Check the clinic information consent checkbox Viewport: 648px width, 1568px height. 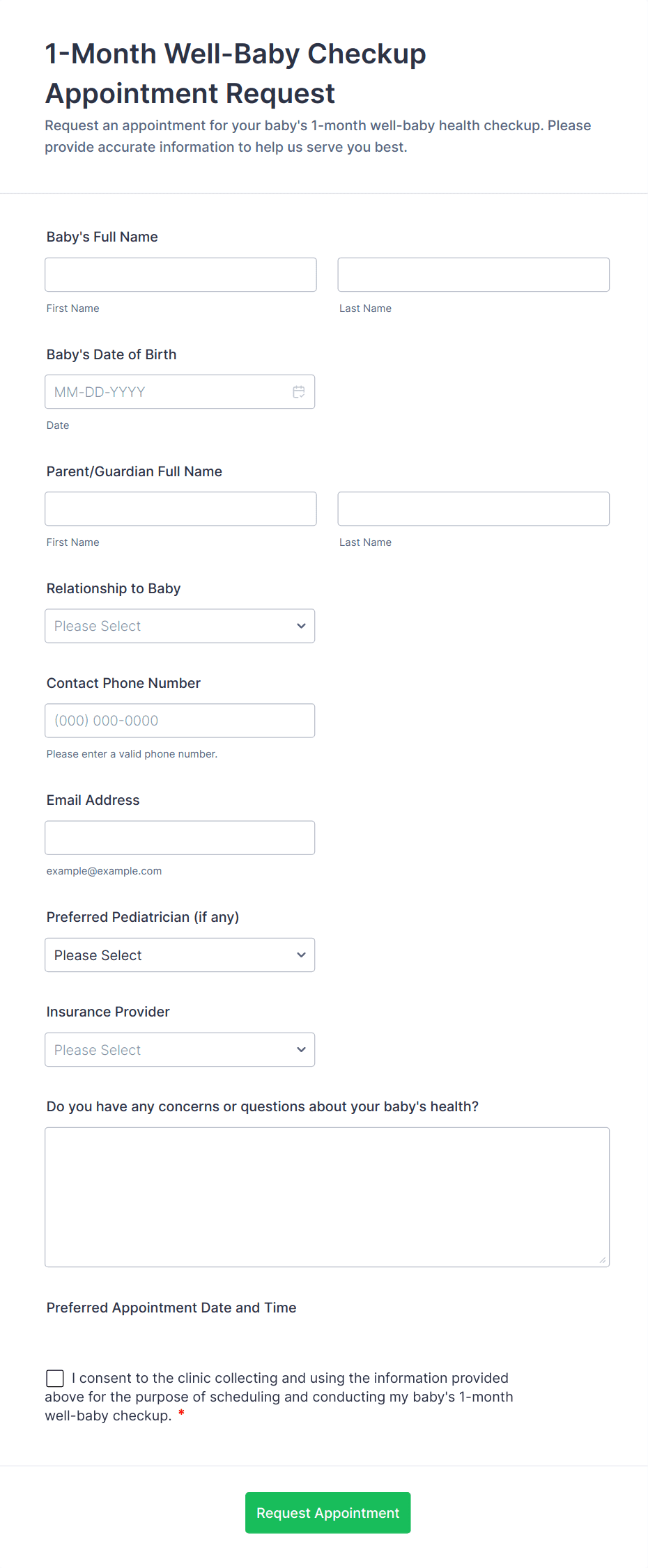point(55,1378)
